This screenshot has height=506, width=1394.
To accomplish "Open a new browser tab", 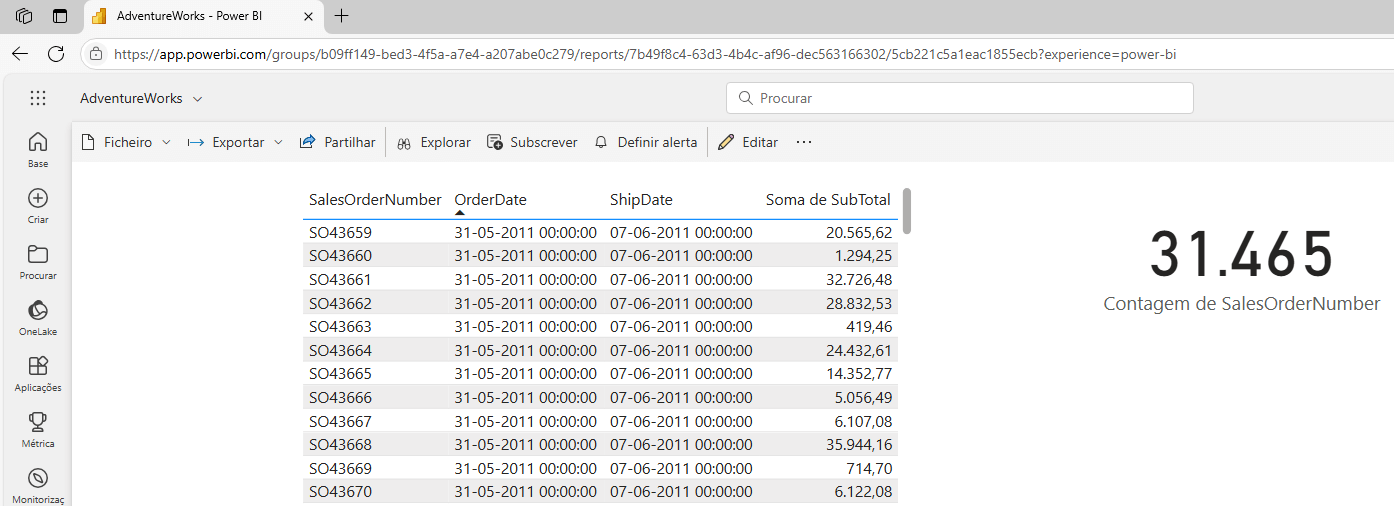I will (342, 16).
